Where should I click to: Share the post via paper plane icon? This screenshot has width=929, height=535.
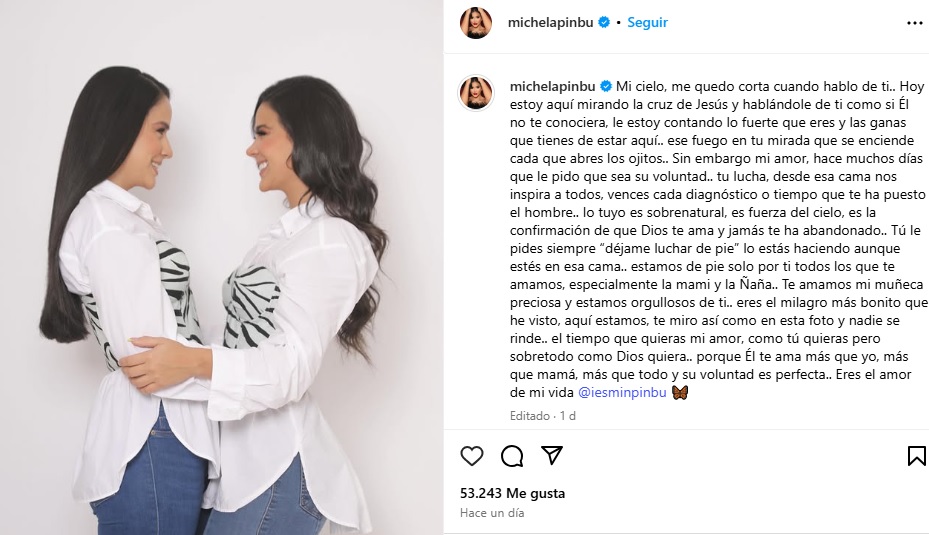552,455
